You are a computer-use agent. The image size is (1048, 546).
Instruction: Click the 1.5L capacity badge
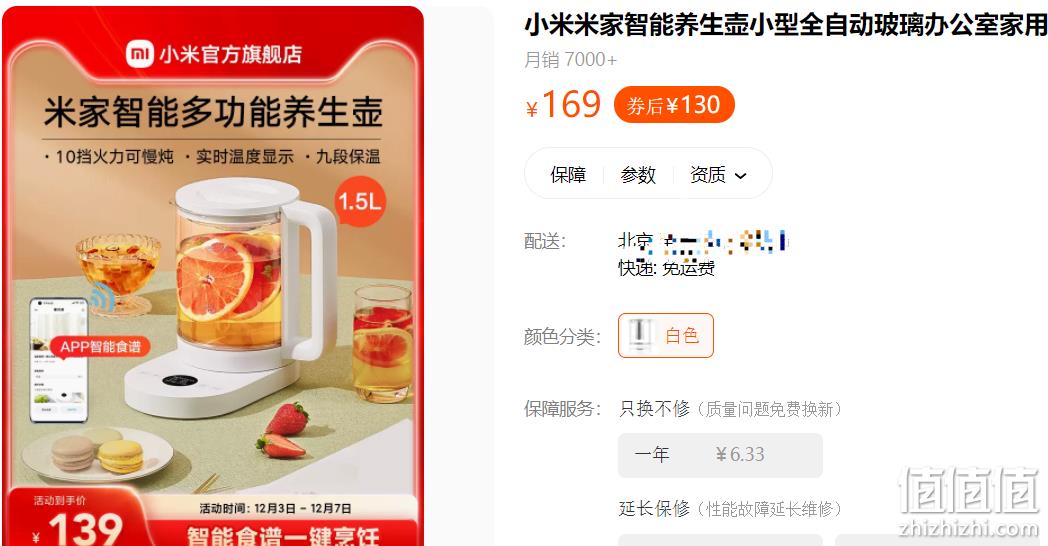[x=360, y=201]
